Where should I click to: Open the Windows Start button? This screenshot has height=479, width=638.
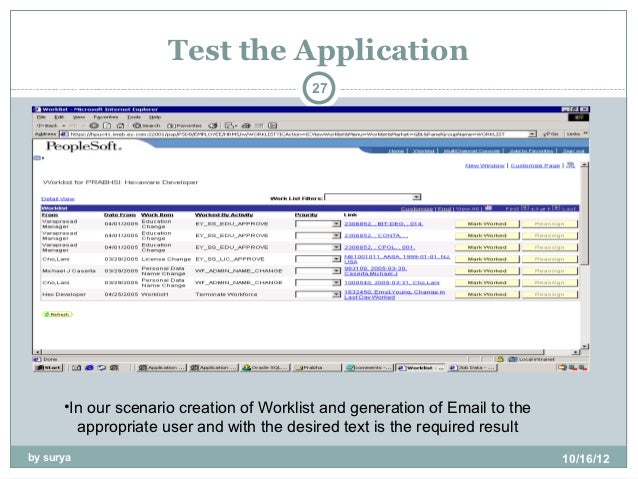48,367
